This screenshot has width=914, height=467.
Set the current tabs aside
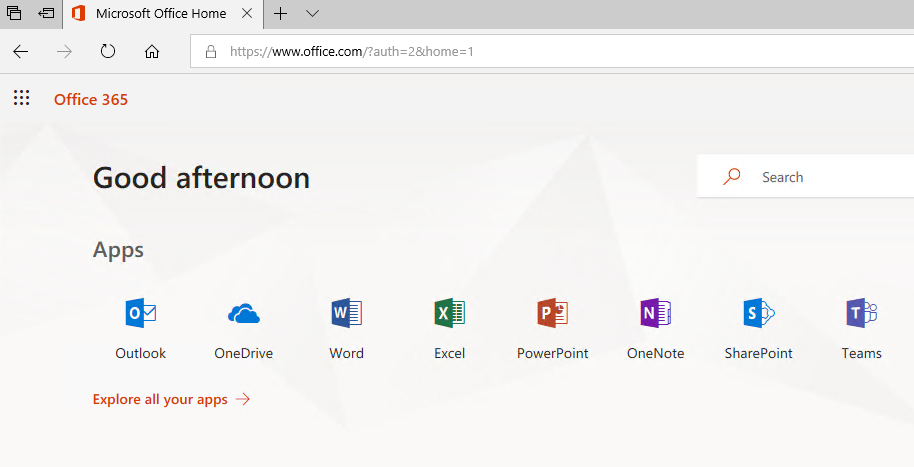[x=46, y=14]
